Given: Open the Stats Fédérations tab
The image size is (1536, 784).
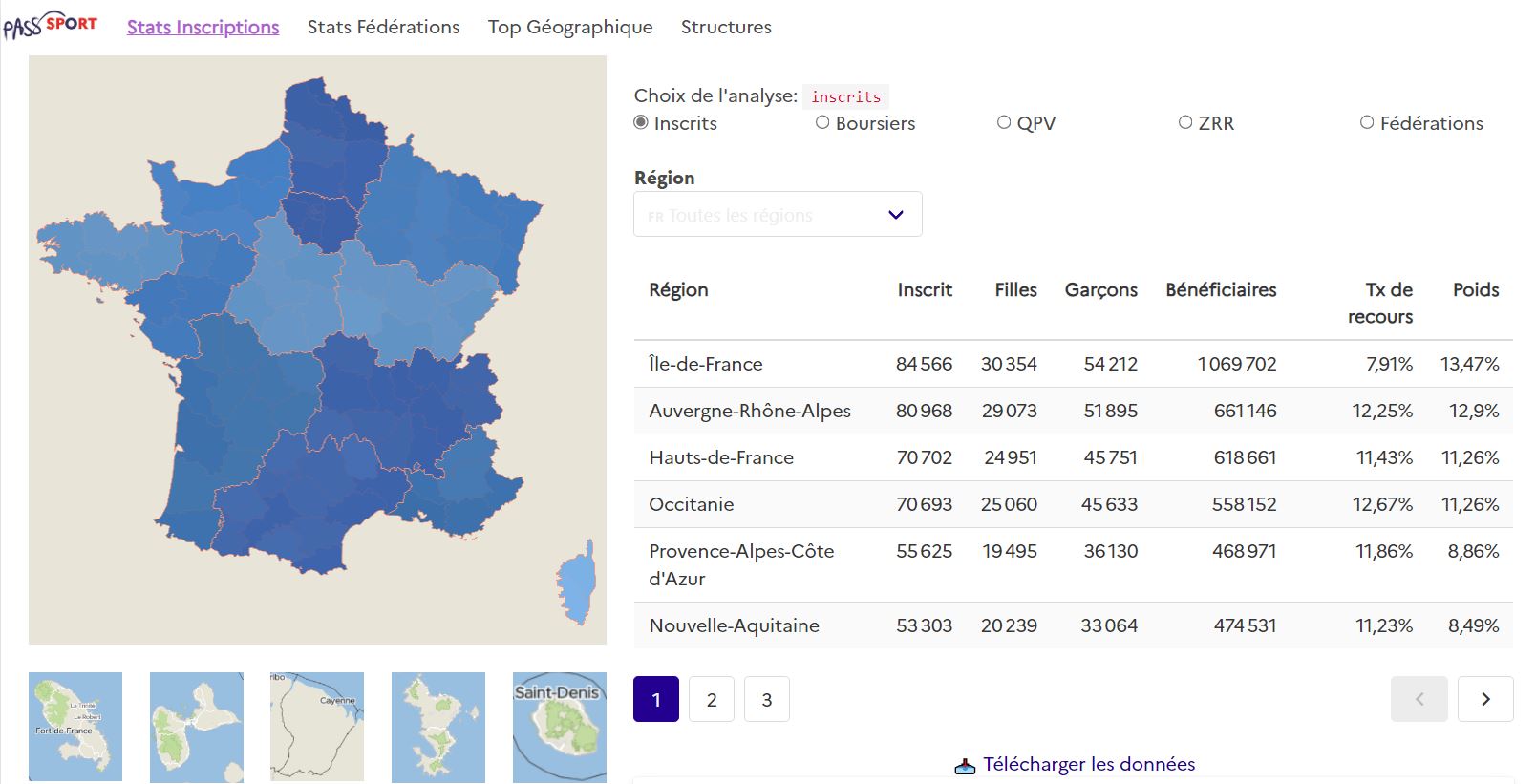Looking at the screenshot, I should [383, 27].
